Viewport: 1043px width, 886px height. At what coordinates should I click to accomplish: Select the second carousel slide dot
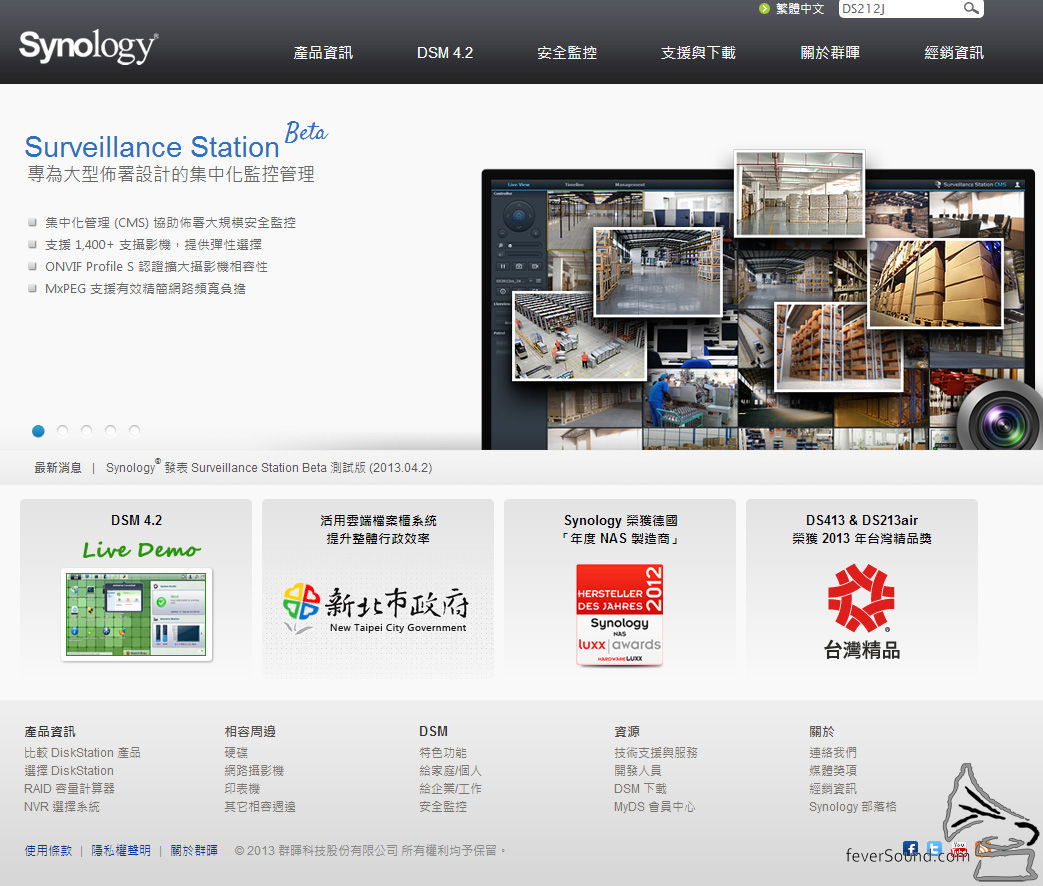pyautogui.click(x=63, y=431)
